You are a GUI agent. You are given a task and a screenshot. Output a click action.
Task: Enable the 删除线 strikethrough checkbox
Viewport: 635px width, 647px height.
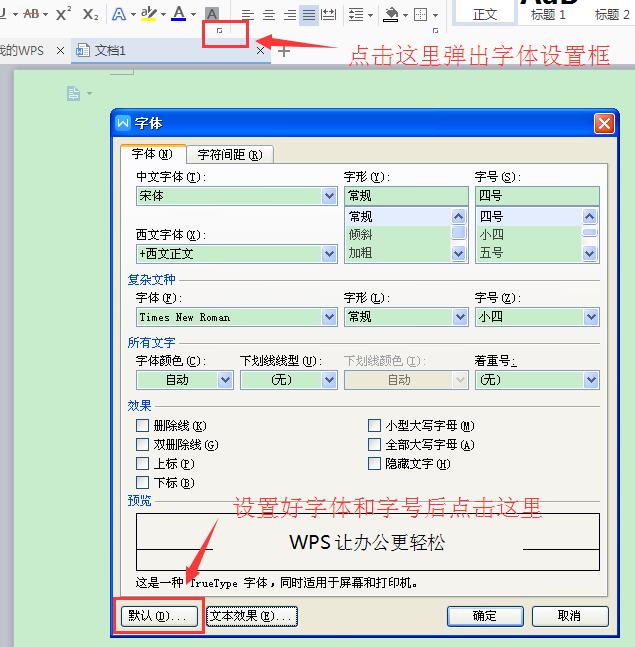coord(143,426)
